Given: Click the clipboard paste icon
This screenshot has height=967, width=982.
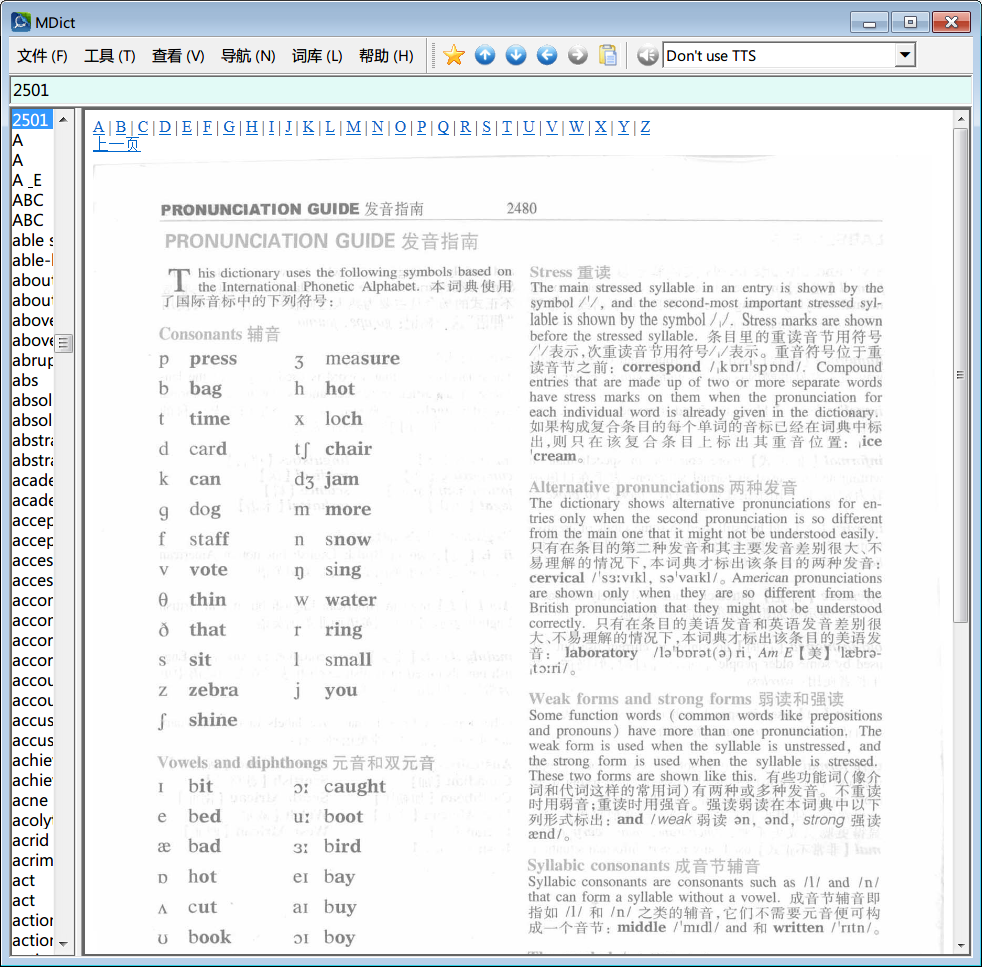Looking at the screenshot, I should tap(607, 56).
